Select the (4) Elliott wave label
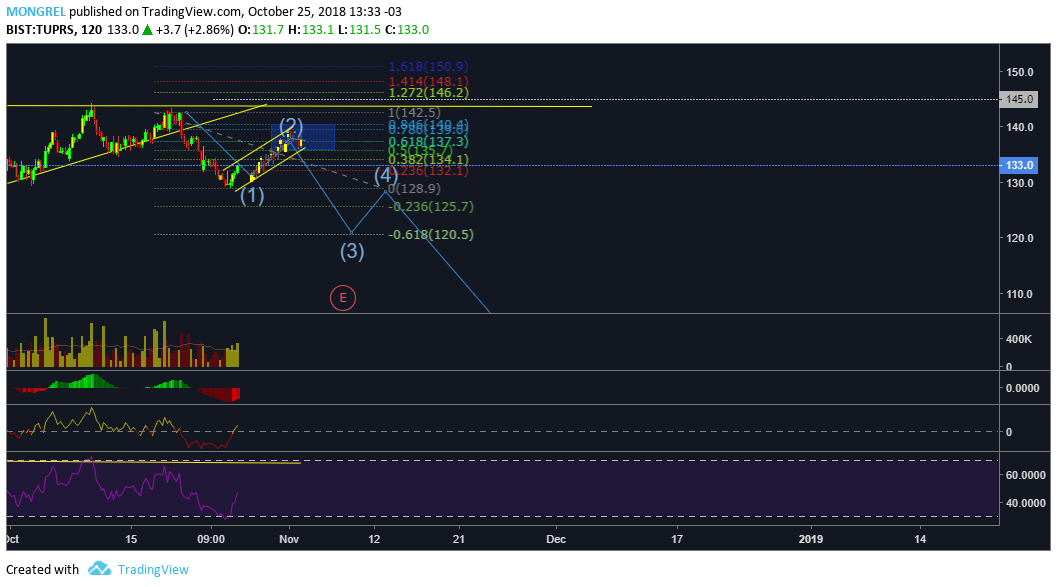 [386, 176]
